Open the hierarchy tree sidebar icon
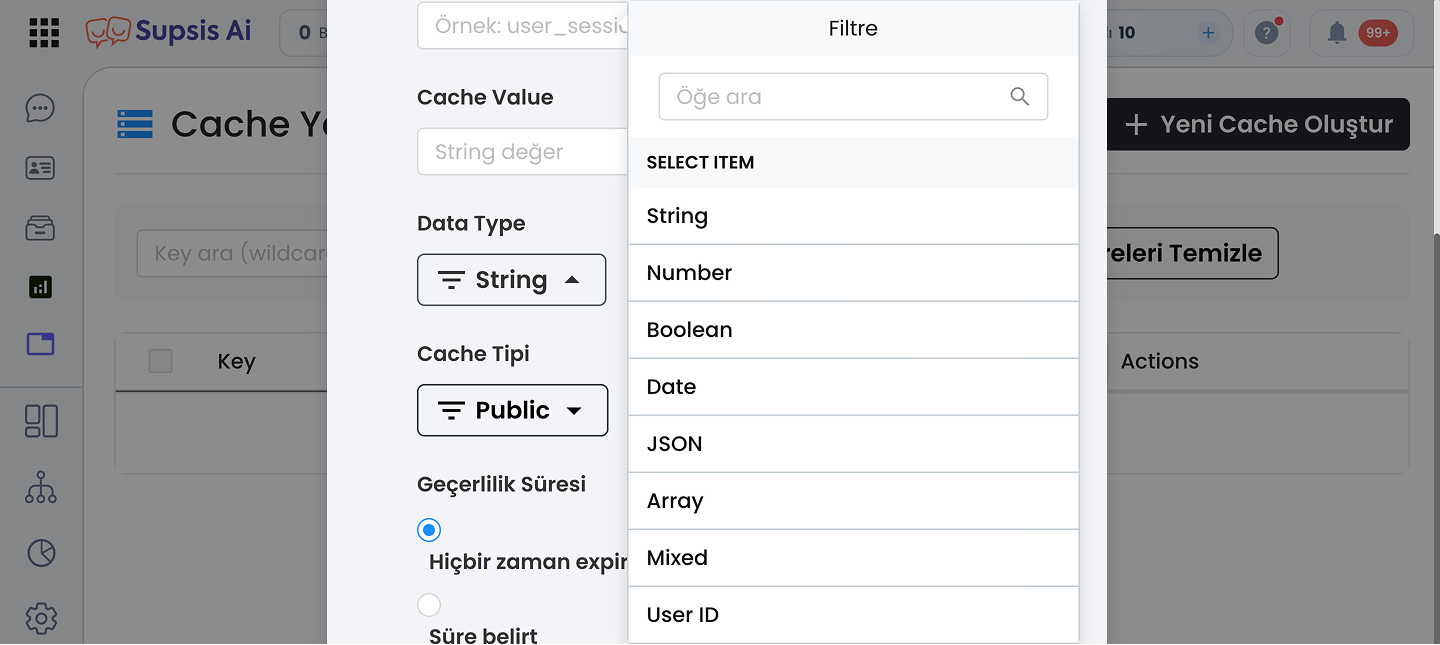1440x645 pixels. coord(41,487)
